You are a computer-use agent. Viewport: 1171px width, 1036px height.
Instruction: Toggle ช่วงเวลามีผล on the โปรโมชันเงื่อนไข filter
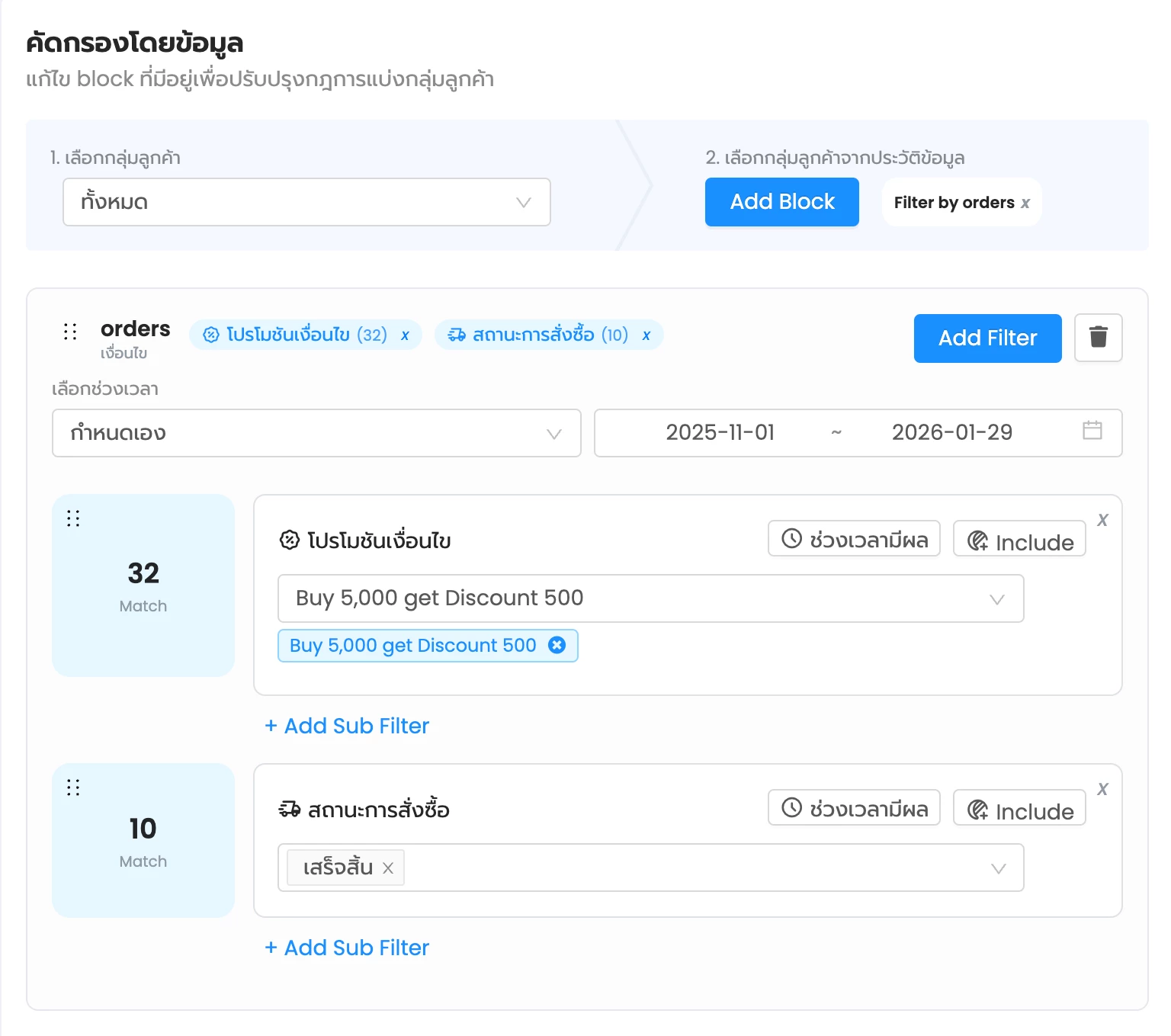coord(854,539)
